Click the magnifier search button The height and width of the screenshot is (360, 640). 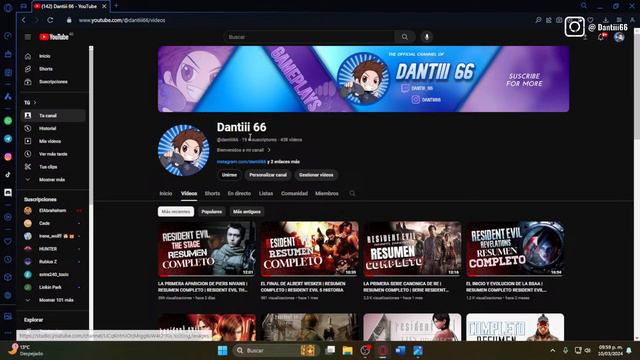pyautogui.click(x=404, y=37)
